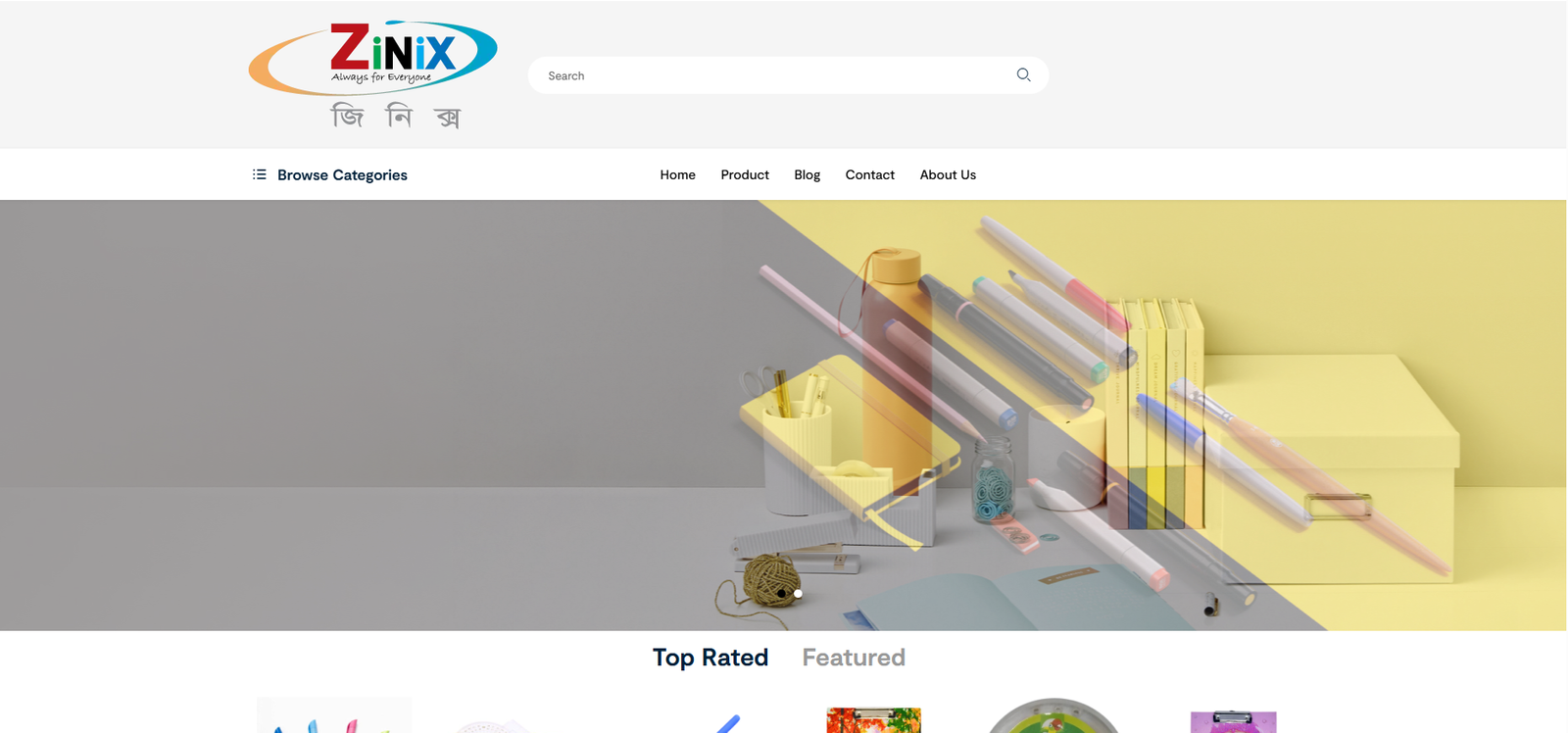Open the round green product thumbnail
This screenshot has width=1568, height=733.
click(x=1053, y=717)
